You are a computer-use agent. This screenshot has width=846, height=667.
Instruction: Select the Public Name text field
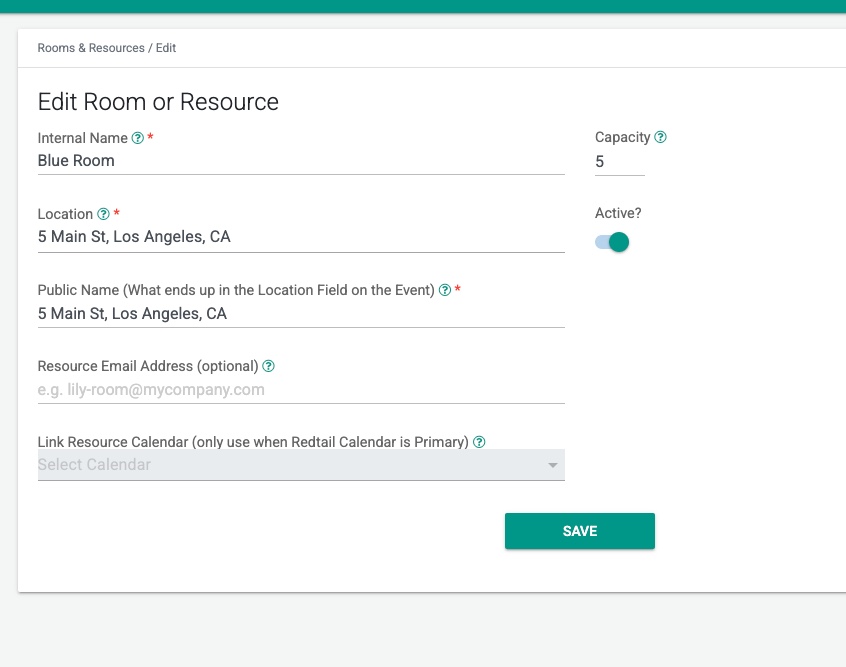pyautogui.click(x=300, y=313)
